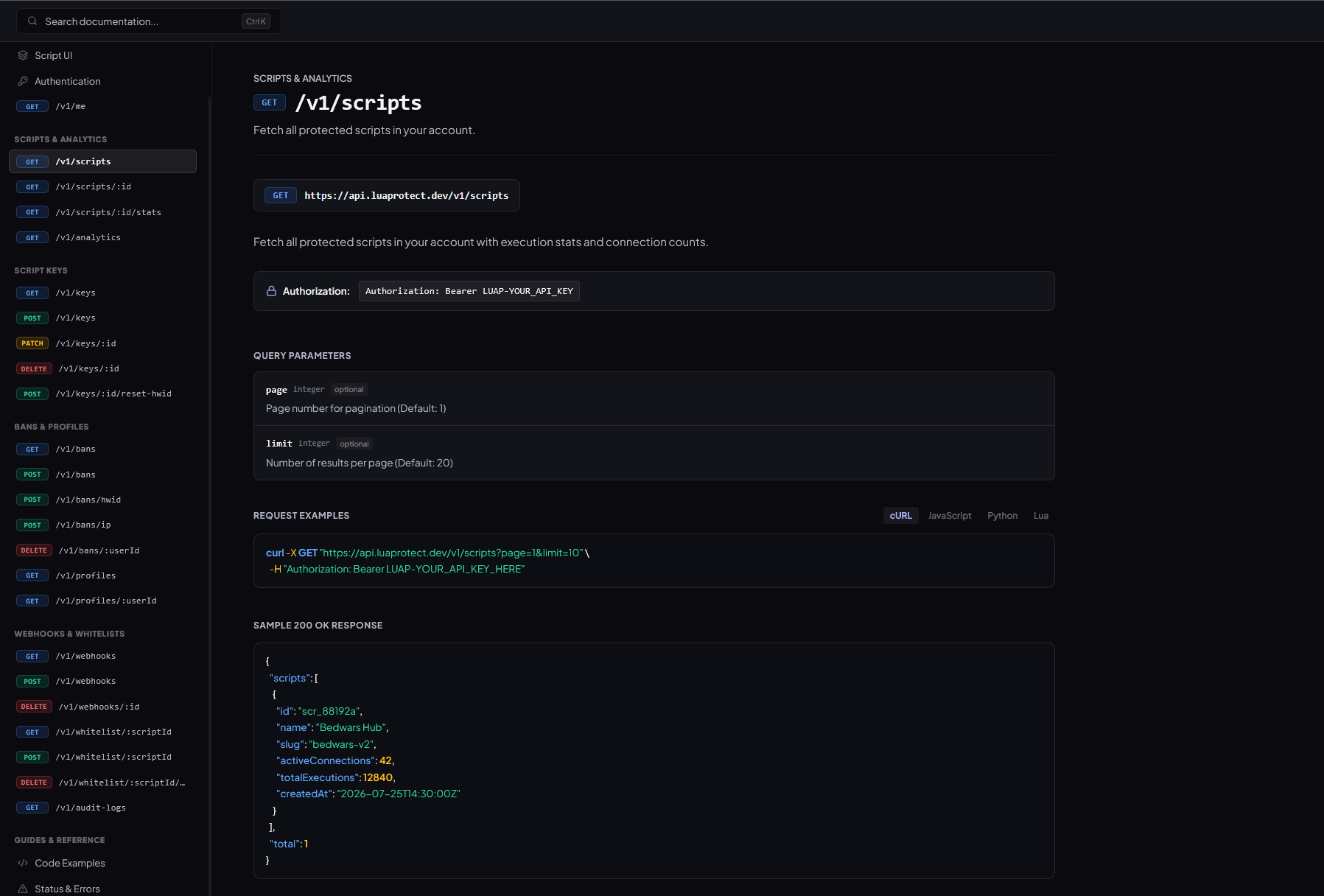Open GET /v1/scripts/:id/stats endpoint
Screen dimensions: 1324x896
point(102,212)
